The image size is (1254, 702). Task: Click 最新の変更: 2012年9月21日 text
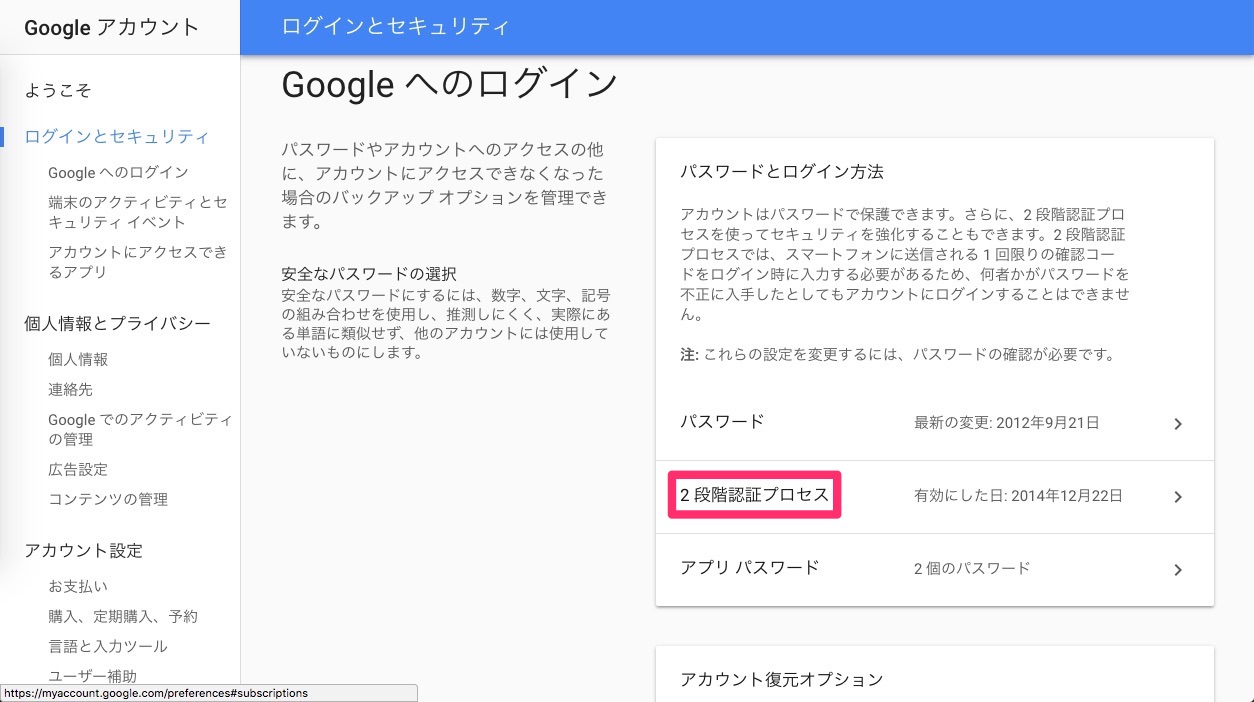pos(1007,423)
